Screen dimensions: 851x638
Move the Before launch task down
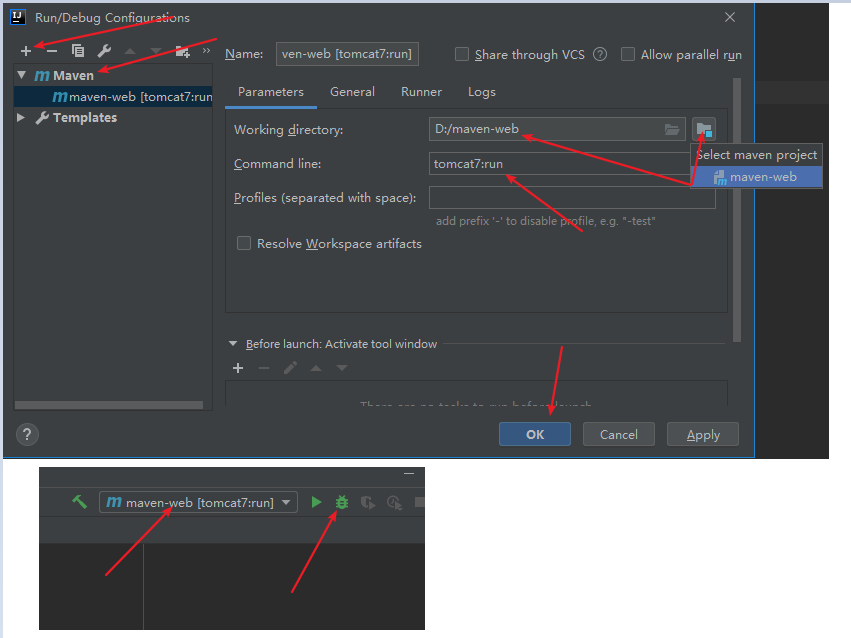pyautogui.click(x=342, y=368)
